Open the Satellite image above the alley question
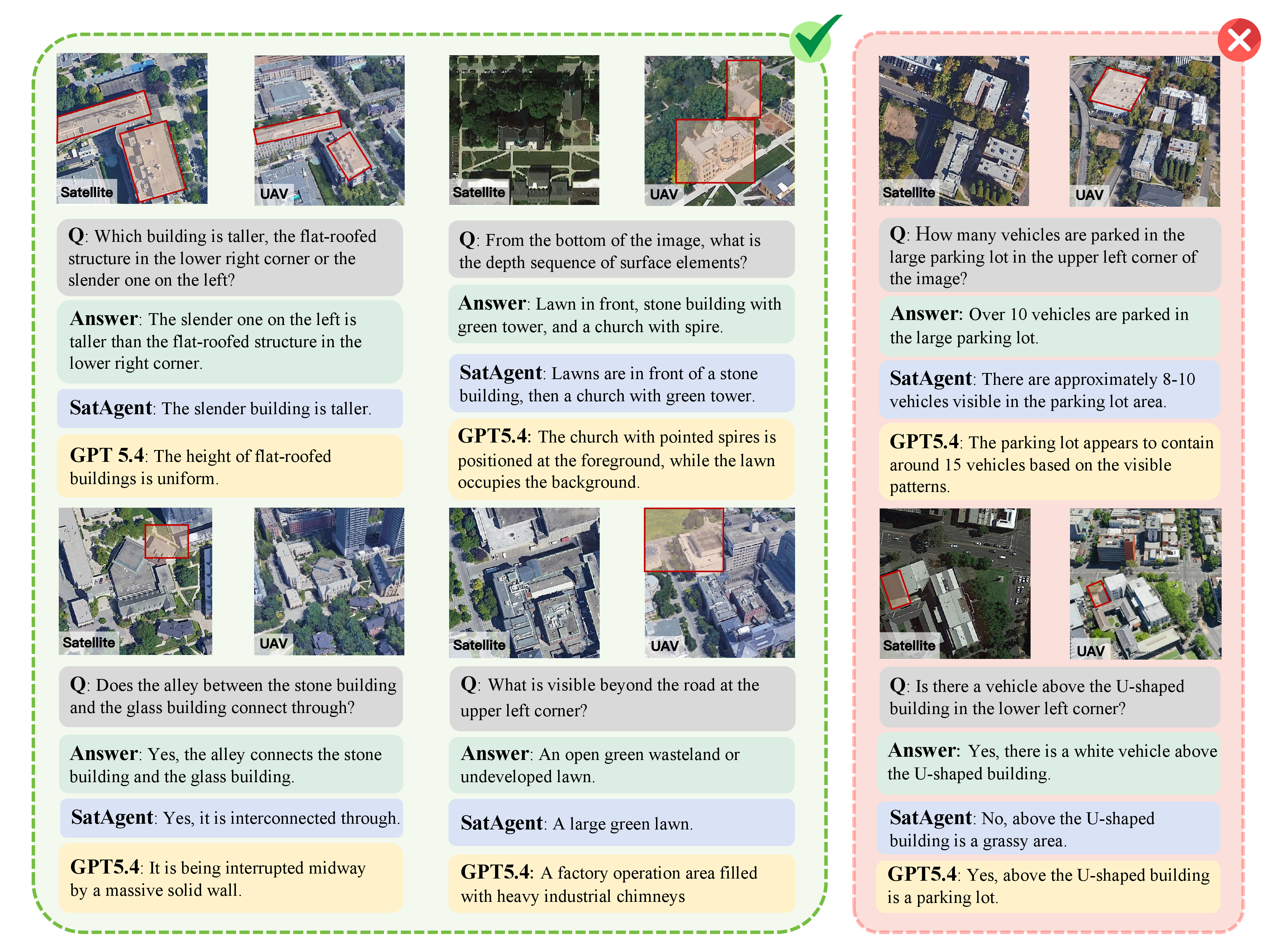The width and height of the screenshot is (1279, 952). [x=135, y=581]
